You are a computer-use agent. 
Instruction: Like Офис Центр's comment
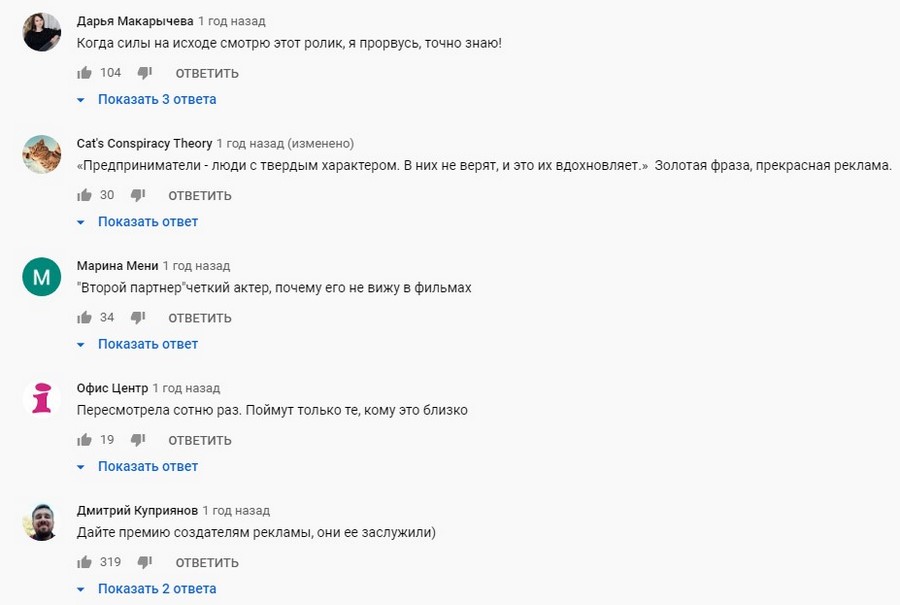pyautogui.click(x=84, y=439)
